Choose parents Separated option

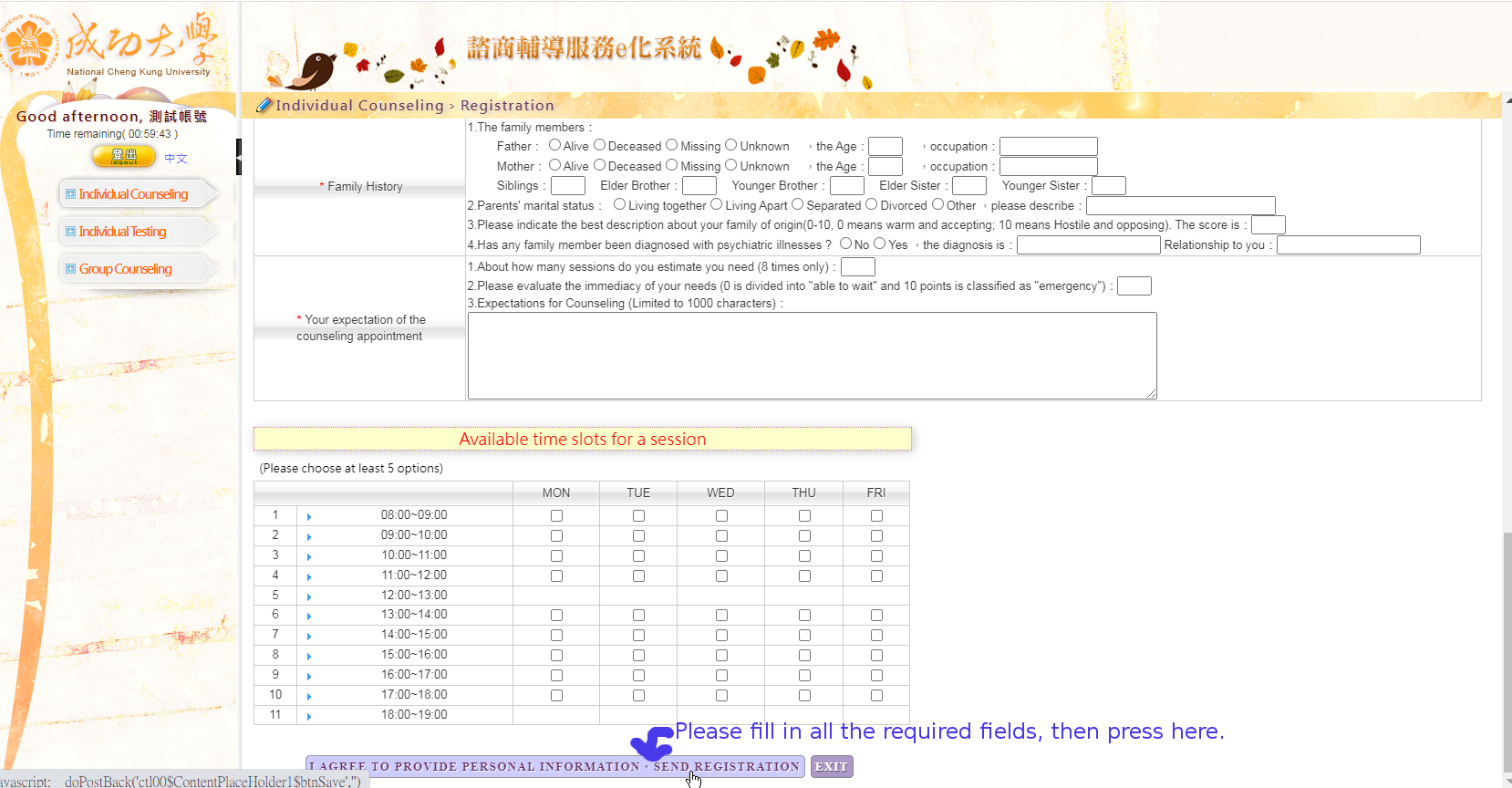coord(798,204)
